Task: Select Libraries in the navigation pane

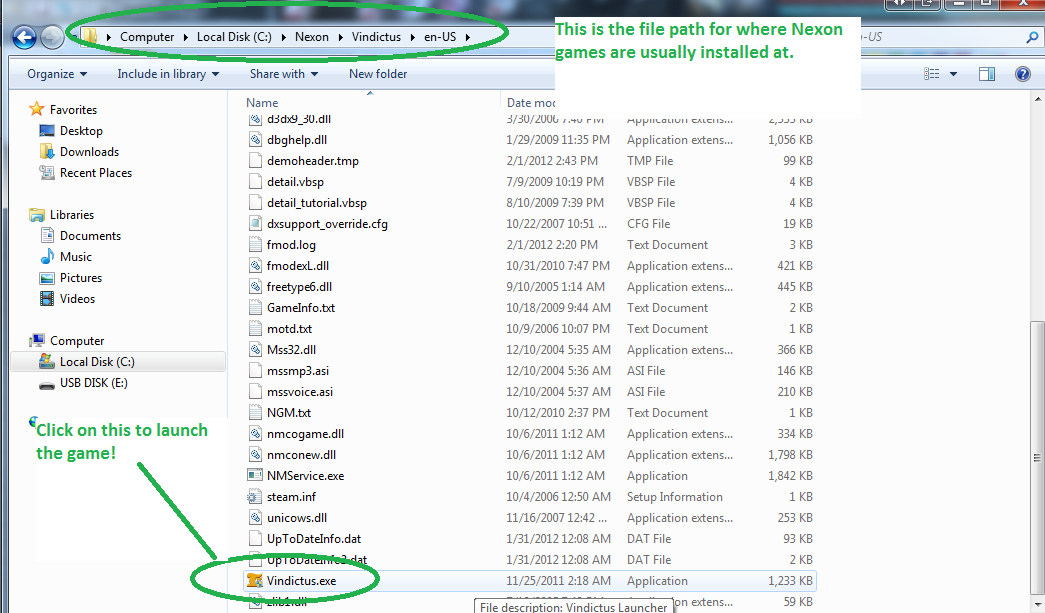Action: coord(71,215)
